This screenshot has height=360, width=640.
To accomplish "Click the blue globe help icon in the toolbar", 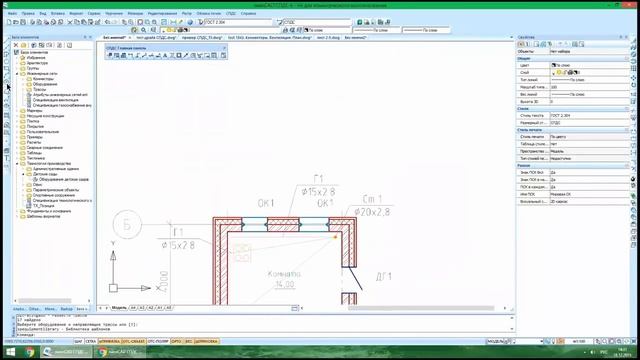I will click(x=190, y=22).
